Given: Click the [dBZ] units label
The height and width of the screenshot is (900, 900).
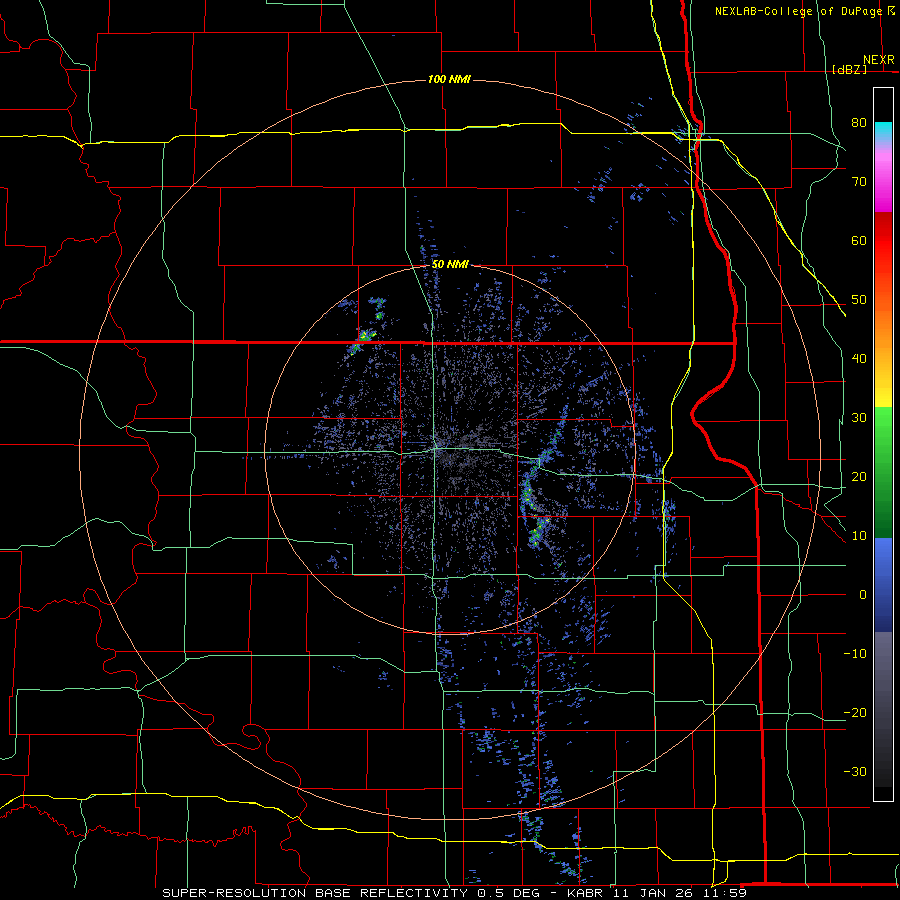Looking at the screenshot, I should [849, 69].
